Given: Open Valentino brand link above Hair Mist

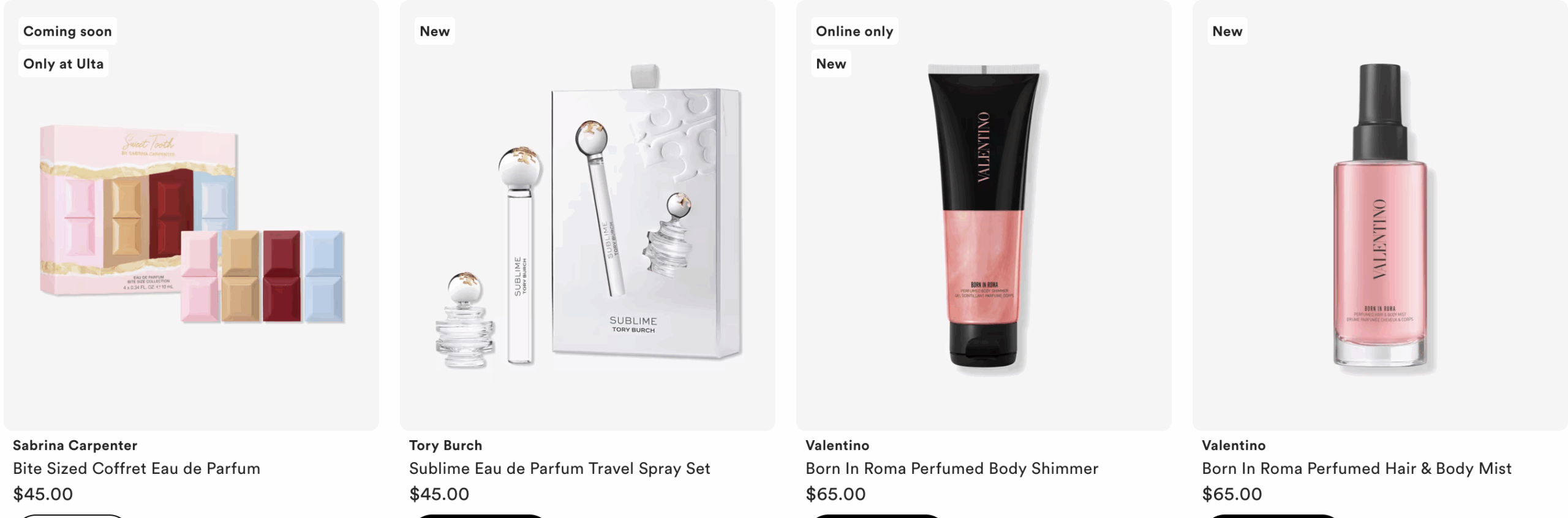Looking at the screenshot, I should coord(1234,446).
